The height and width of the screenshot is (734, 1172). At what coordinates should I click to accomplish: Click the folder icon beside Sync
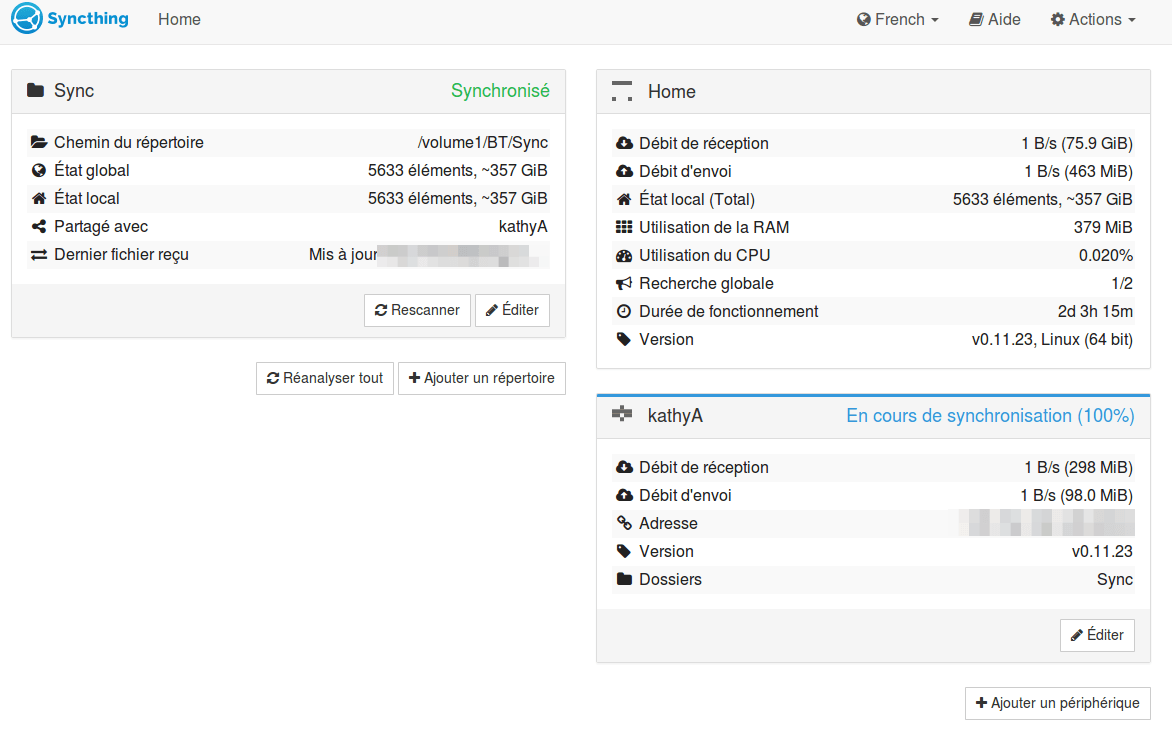pyautogui.click(x=35, y=90)
